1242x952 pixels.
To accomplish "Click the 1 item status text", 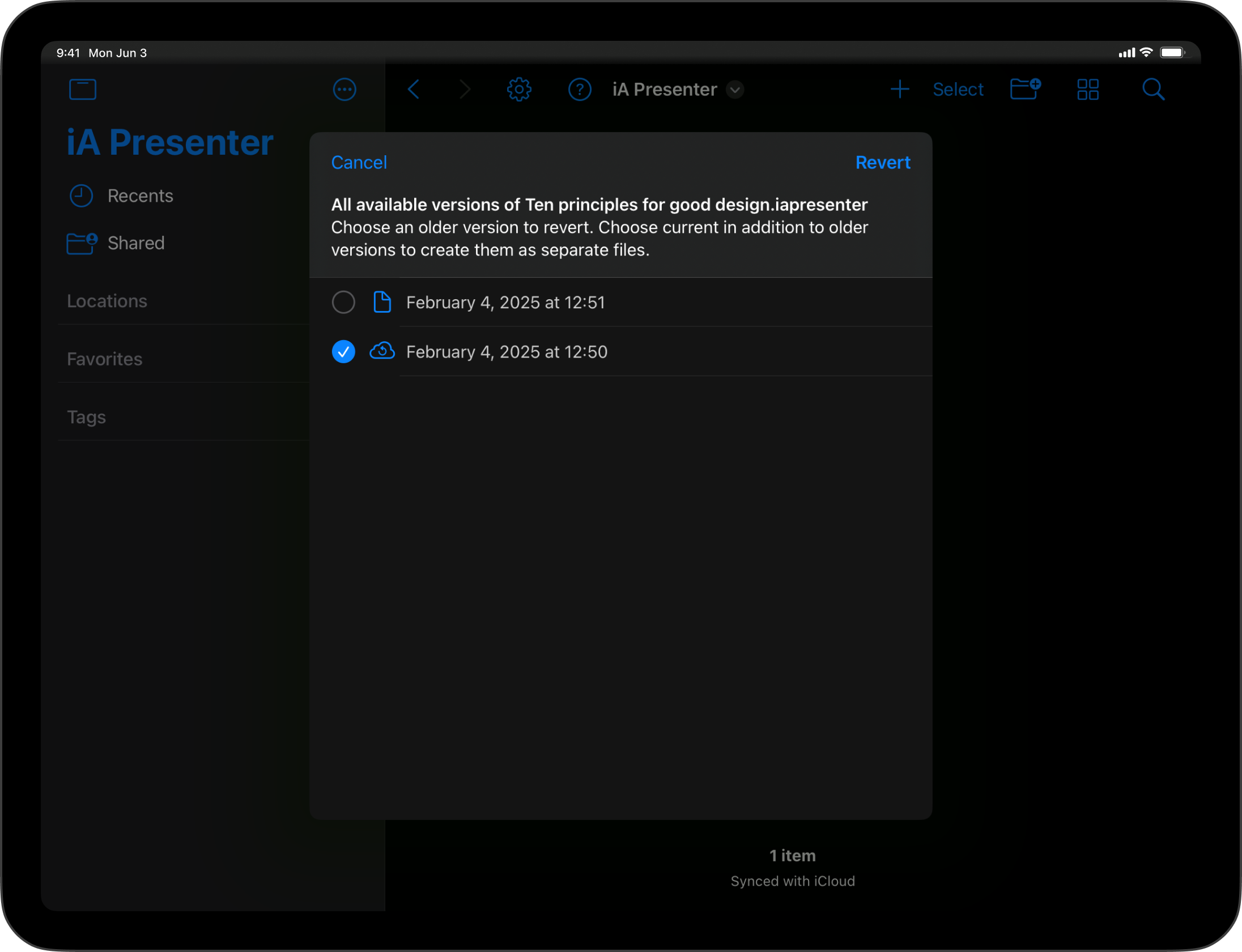I will click(793, 856).
